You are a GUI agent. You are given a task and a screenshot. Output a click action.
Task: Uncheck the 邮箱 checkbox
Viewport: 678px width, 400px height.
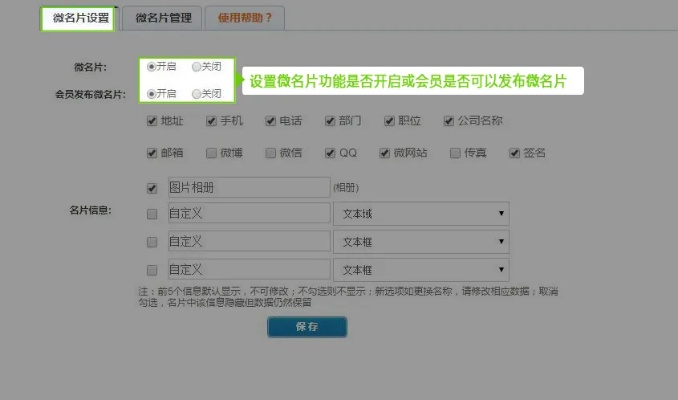tap(152, 153)
